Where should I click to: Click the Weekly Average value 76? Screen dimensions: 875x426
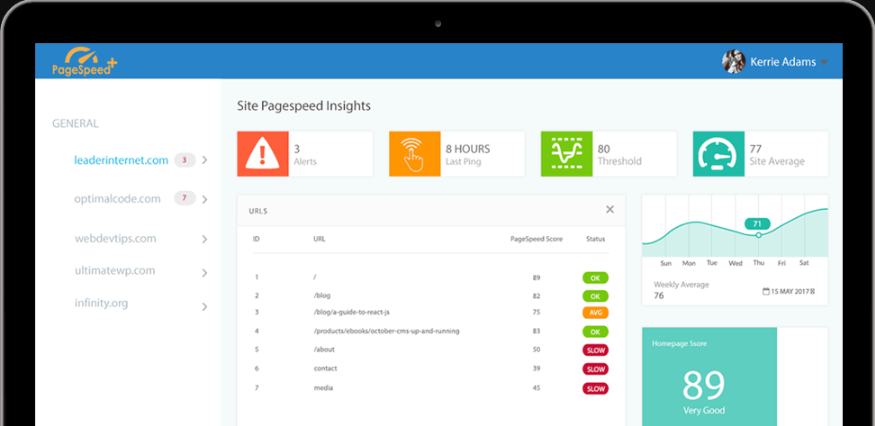pos(659,296)
